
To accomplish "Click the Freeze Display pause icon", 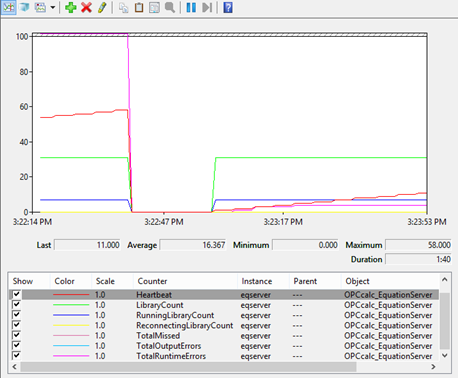I will coord(191,7).
